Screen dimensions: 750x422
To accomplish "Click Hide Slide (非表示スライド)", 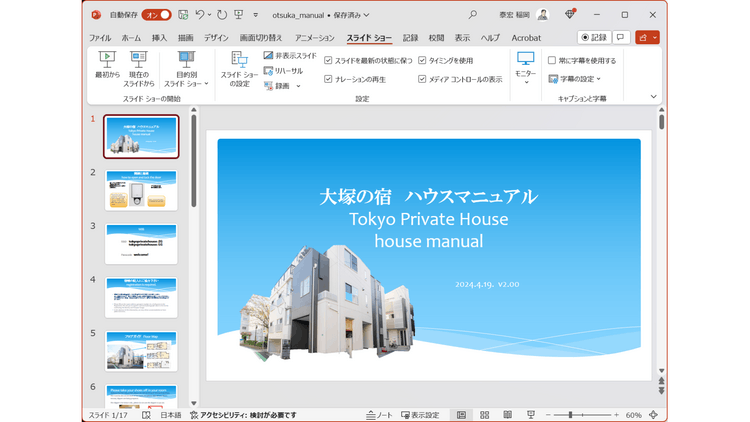I will point(290,56).
